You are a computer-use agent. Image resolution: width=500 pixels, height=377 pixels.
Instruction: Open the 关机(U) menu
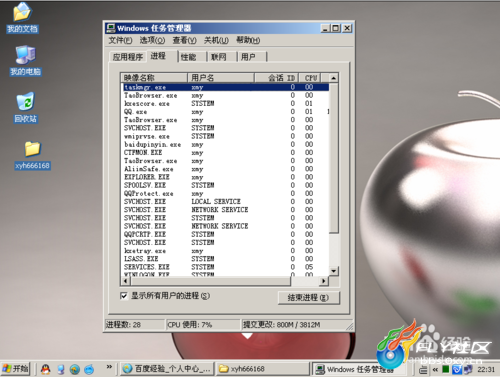[x=216, y=40]
